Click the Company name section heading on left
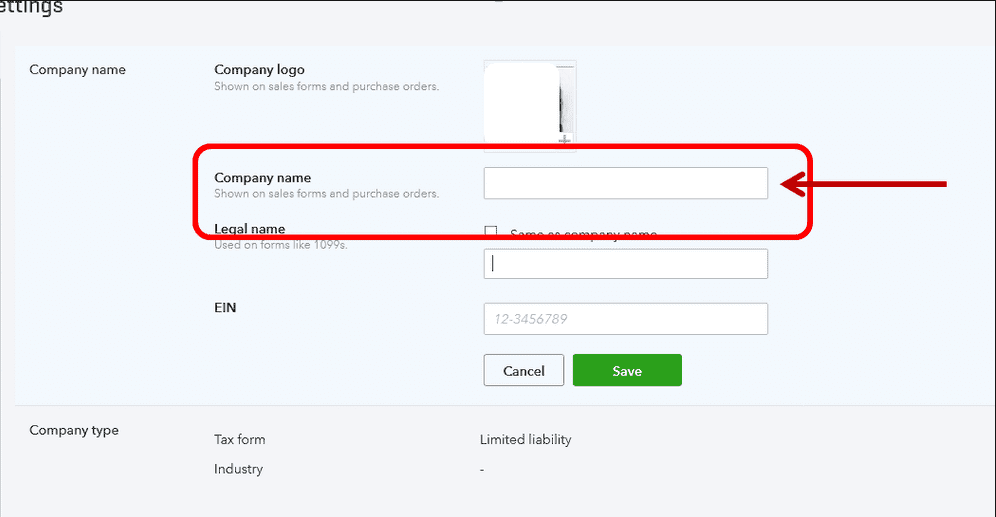The width and height of the screenshot is (996, 517). click(x=77, y=70)
